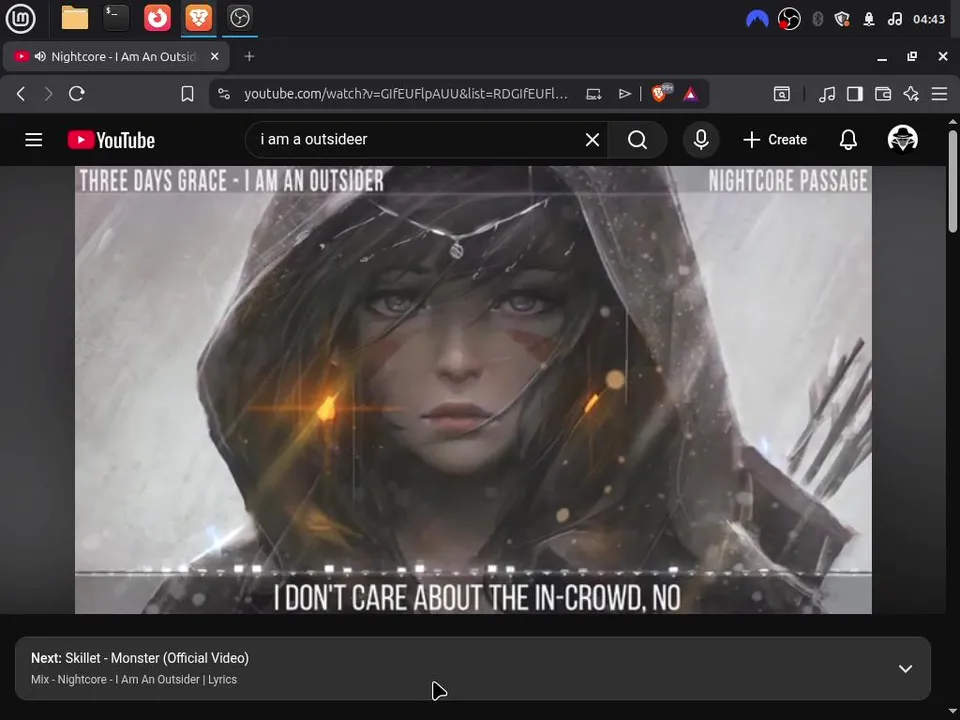Open a new browser tab
960x720 pixels.
tap(249, 56)
